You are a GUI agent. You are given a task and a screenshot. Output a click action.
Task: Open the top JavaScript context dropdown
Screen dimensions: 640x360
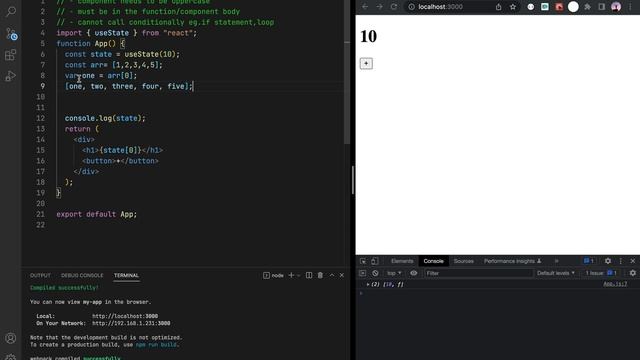(394, 273)
